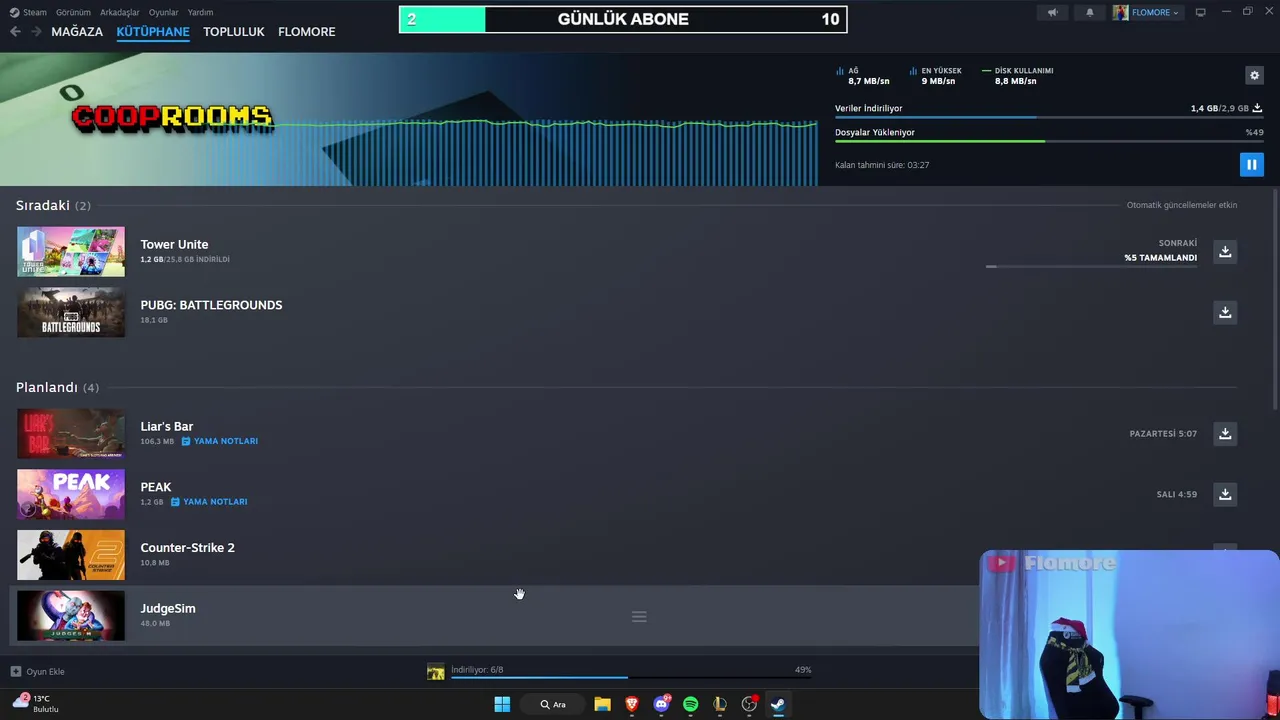This screenshot has width=1280, height=720.
Task: Click the Tower Unite title
Action: pos(174,244)
